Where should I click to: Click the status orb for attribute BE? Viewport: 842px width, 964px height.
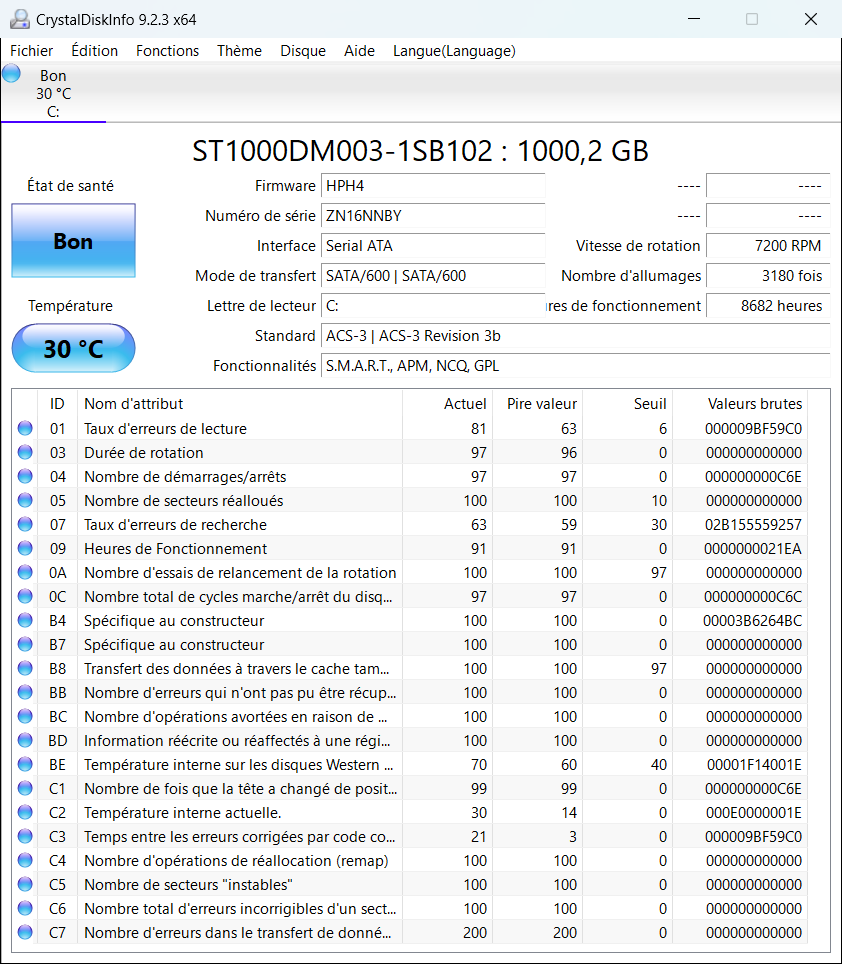tap(25, 764)
